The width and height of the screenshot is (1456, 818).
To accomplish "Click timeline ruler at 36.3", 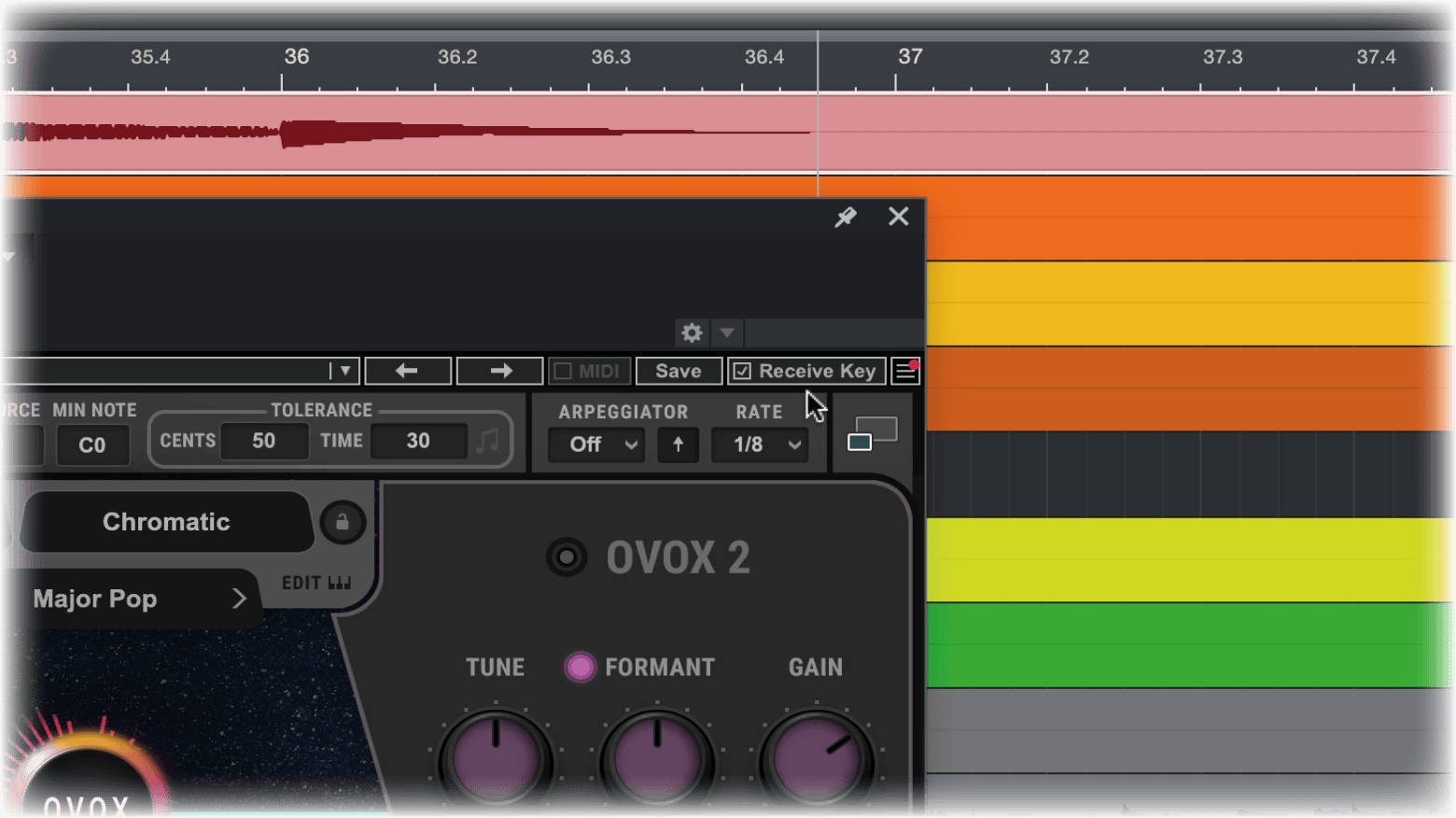I will pyautogui.click(x=610, y=57).
